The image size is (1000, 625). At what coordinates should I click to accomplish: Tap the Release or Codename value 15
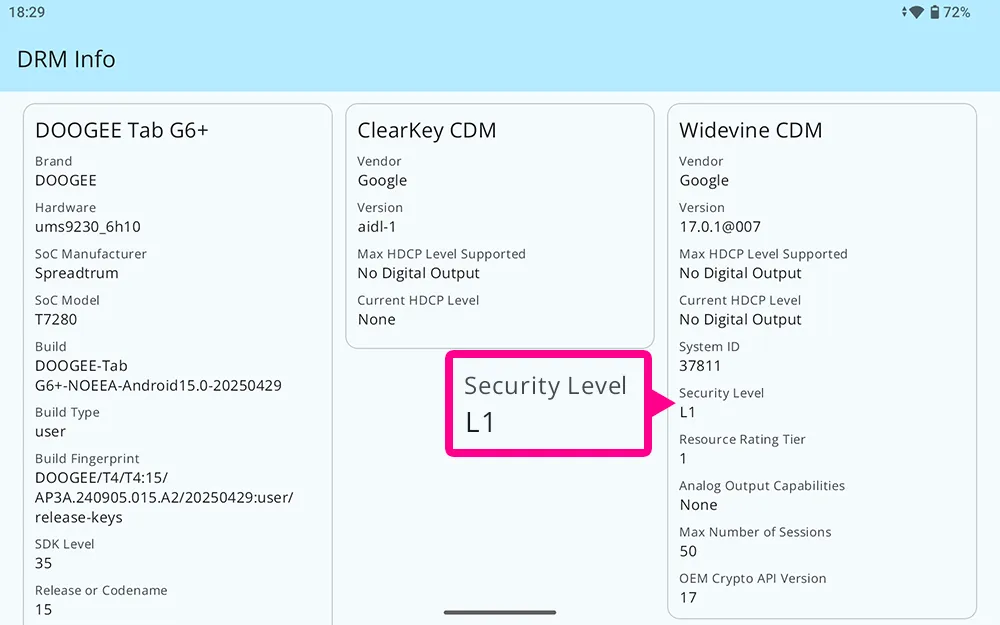43,610
